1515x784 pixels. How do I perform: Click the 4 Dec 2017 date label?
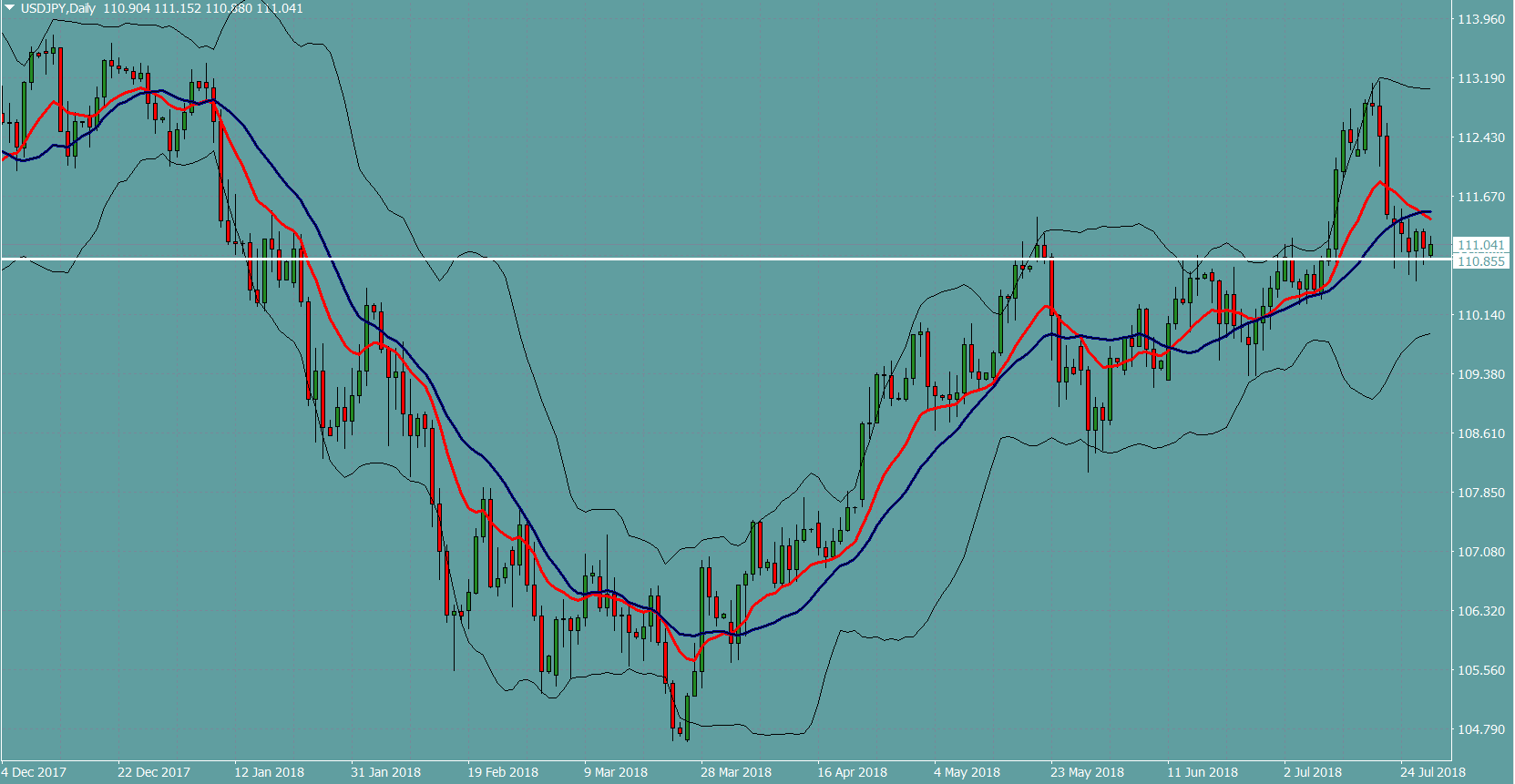coord(35,772)
